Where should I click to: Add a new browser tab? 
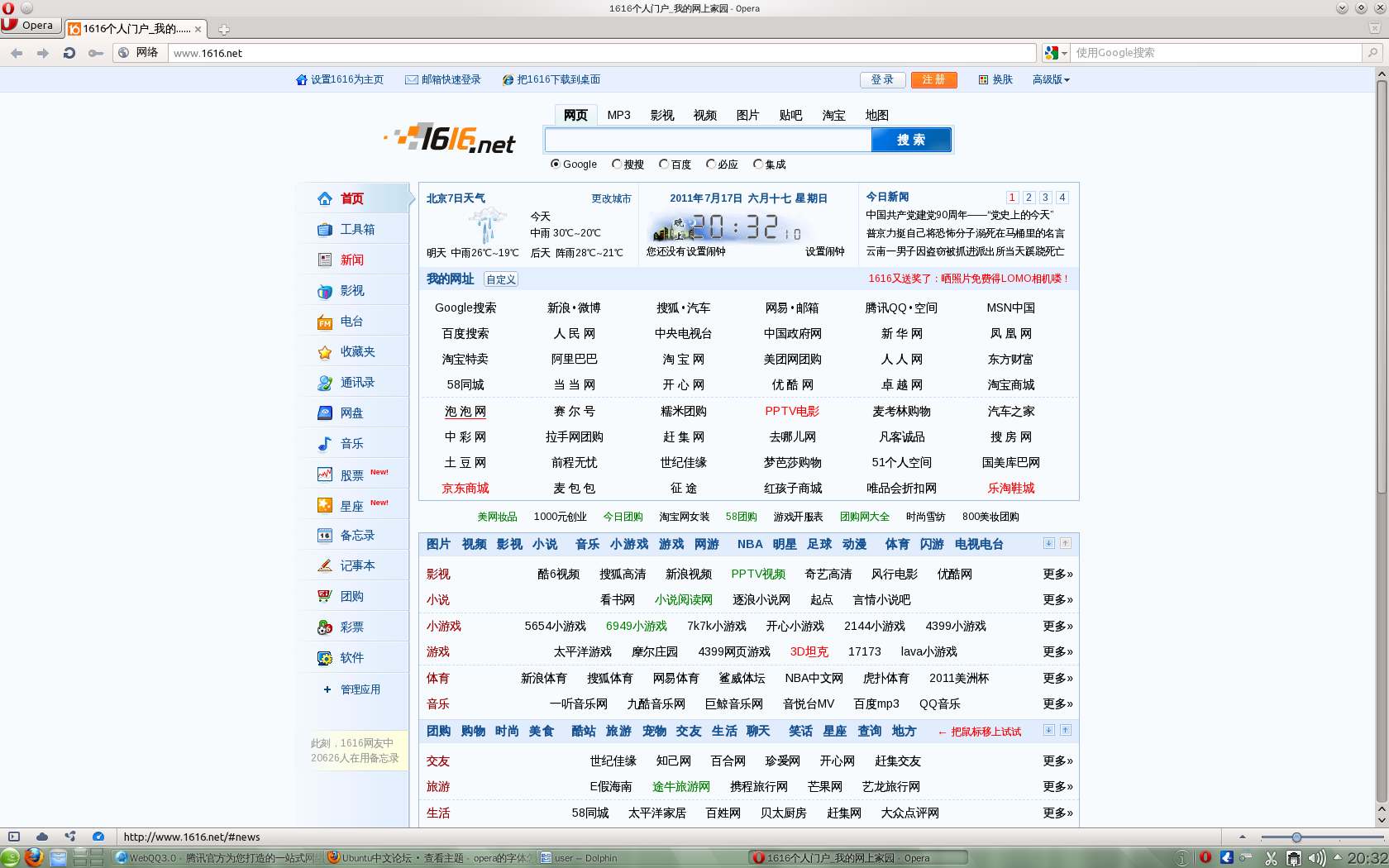click(223, 30)
